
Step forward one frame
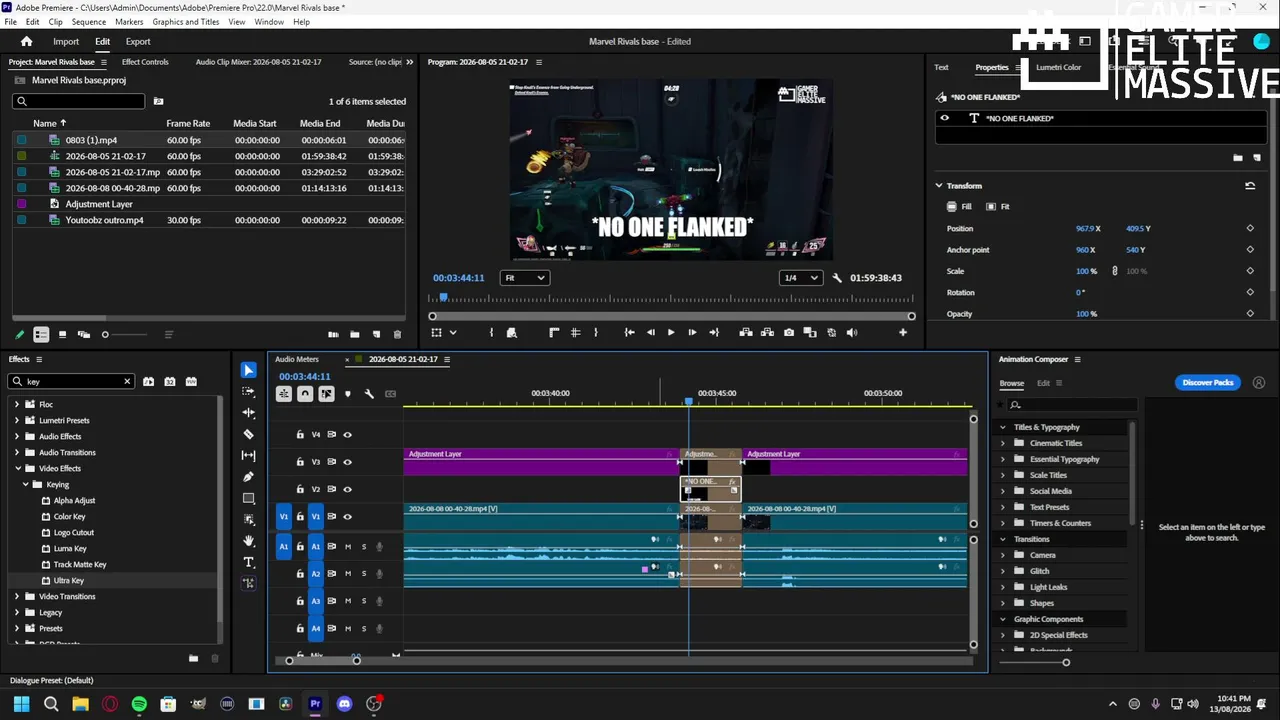click(692, 333)
